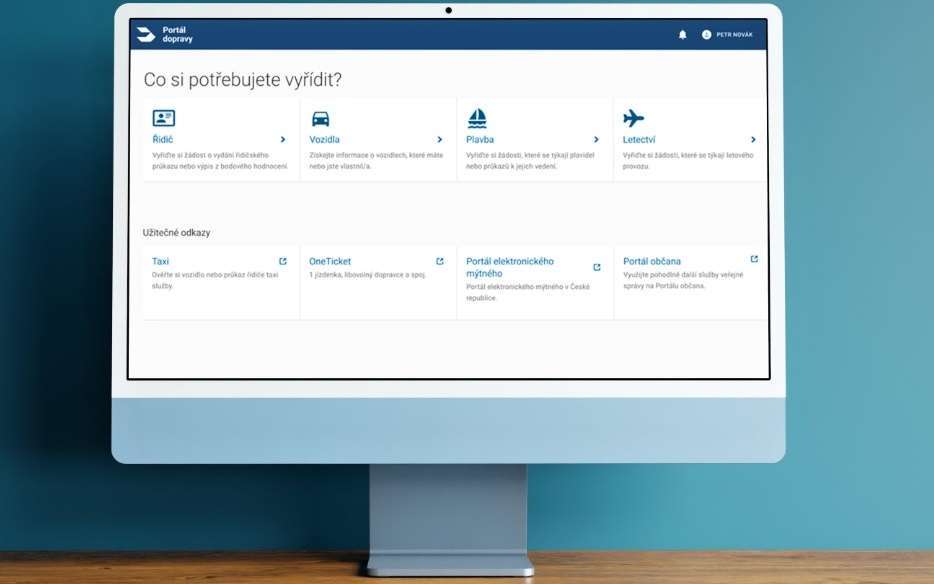934x584 pixels.
Task: Open the notifications bell
Action: 683,35
